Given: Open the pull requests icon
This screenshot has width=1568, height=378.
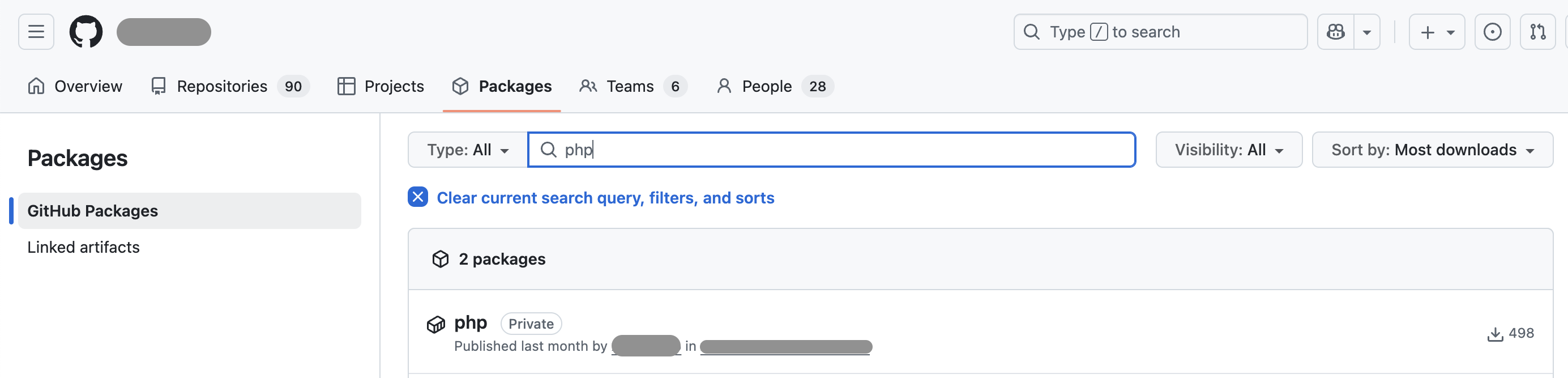Looking at the screenshot, I should pos(1537,32).
